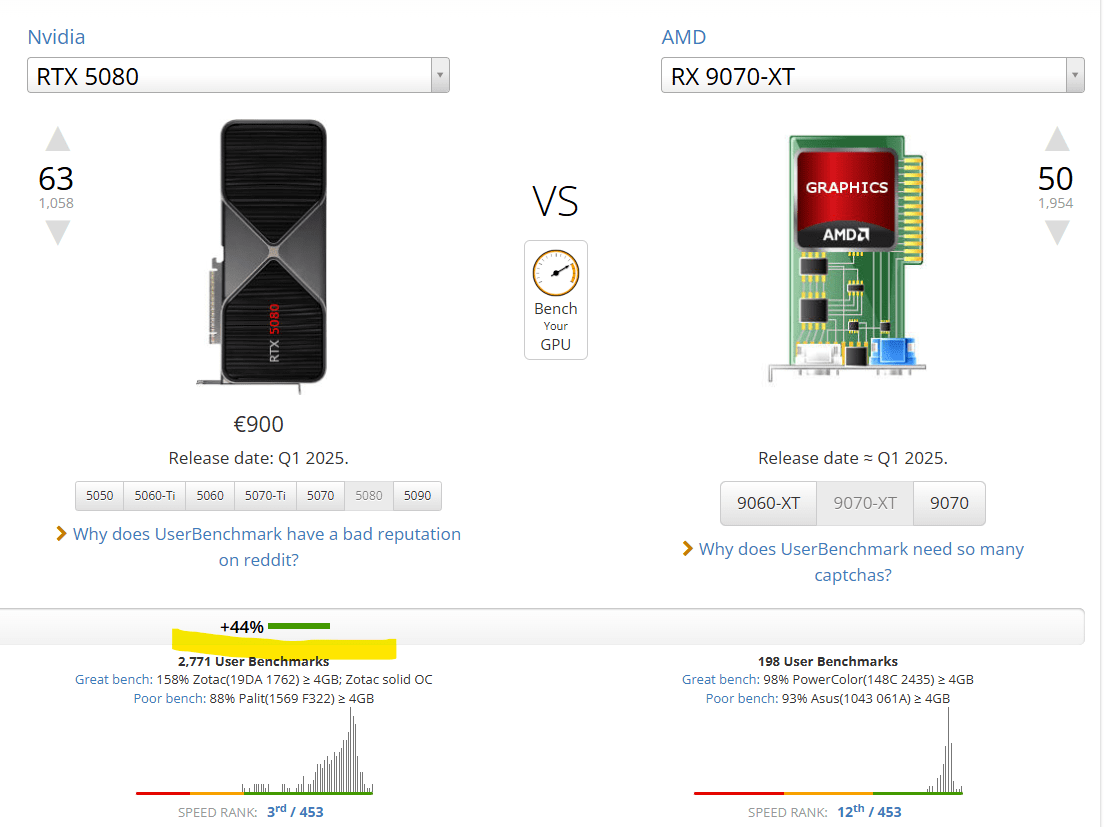Switch to the 9070-XT model button

point(865,503)
